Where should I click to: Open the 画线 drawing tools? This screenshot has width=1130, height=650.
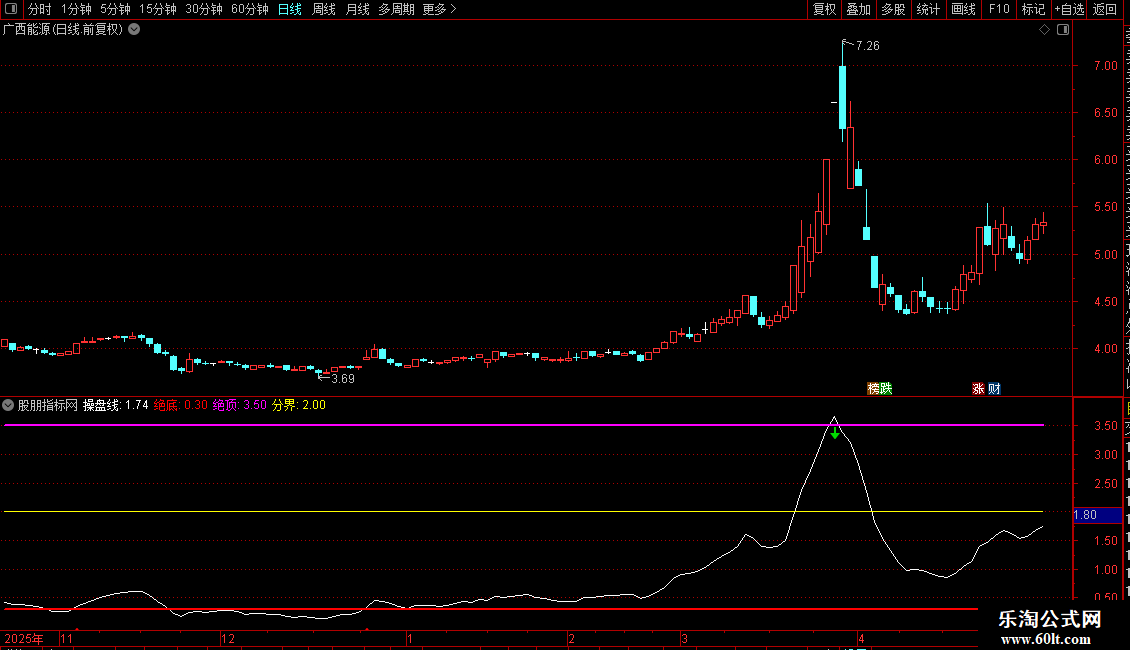pyautogui.click(x=964, y=9)
